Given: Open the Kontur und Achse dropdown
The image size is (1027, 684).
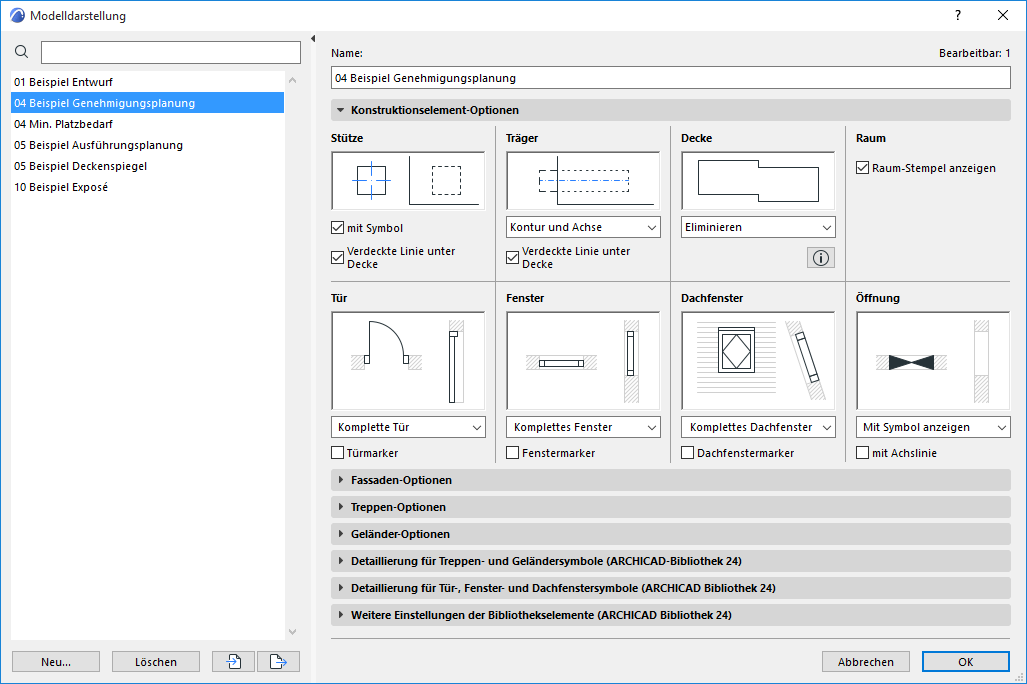Looking at the screenshot, I should pos(583,227).
